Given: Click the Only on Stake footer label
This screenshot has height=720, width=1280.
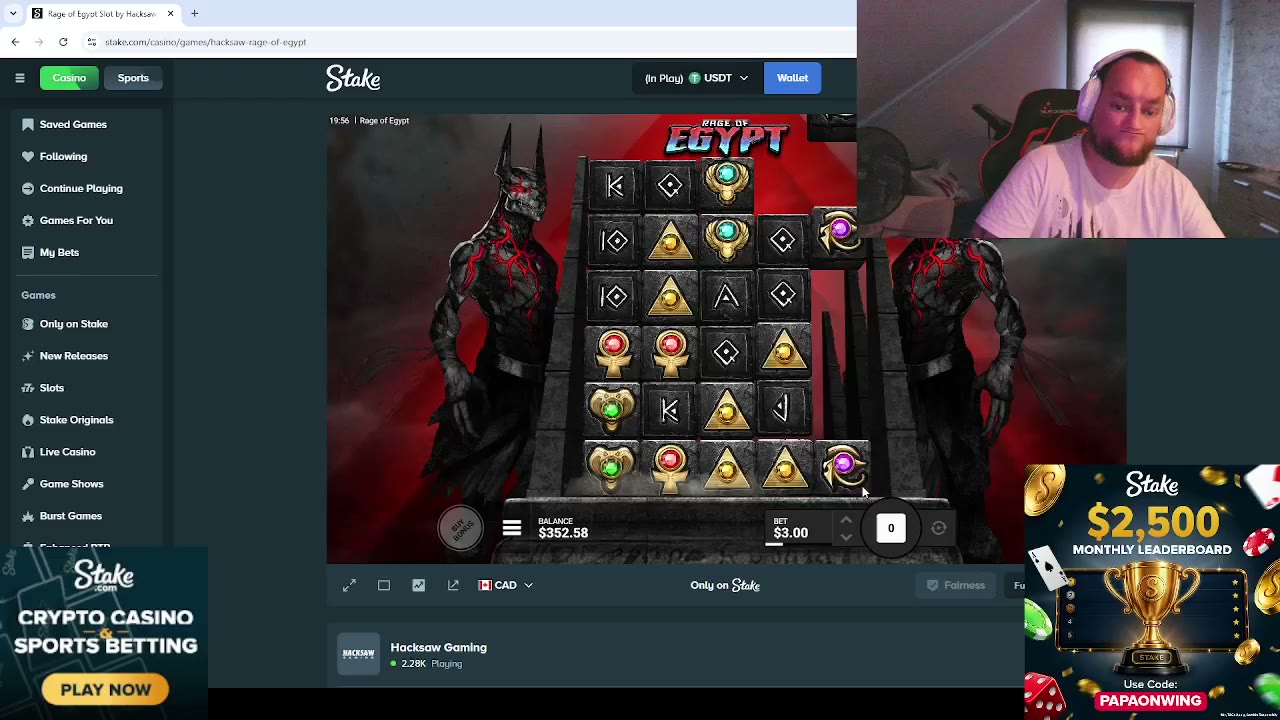Looking at the screenshot, I should point(725,585).
